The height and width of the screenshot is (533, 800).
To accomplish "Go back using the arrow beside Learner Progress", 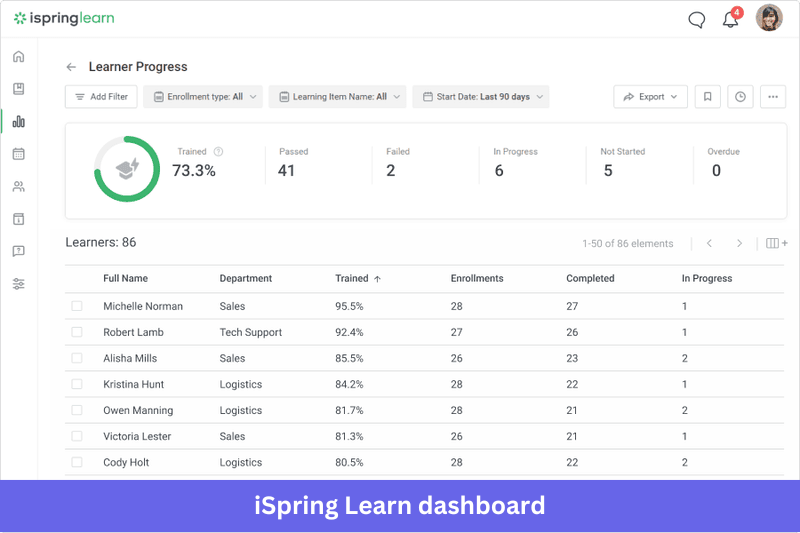I will tap(71, 67).
